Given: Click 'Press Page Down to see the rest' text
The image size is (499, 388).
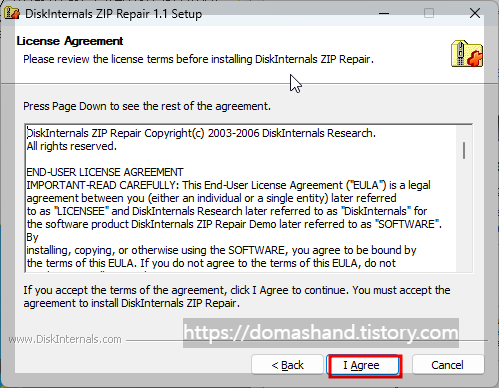Looking at the screenshot, I should tap(147, 106).
